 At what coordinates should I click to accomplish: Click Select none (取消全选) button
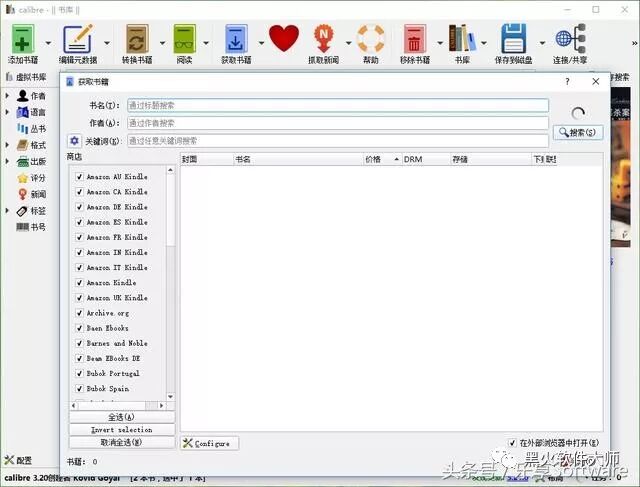pyautogui.click(x=122, y=442)
